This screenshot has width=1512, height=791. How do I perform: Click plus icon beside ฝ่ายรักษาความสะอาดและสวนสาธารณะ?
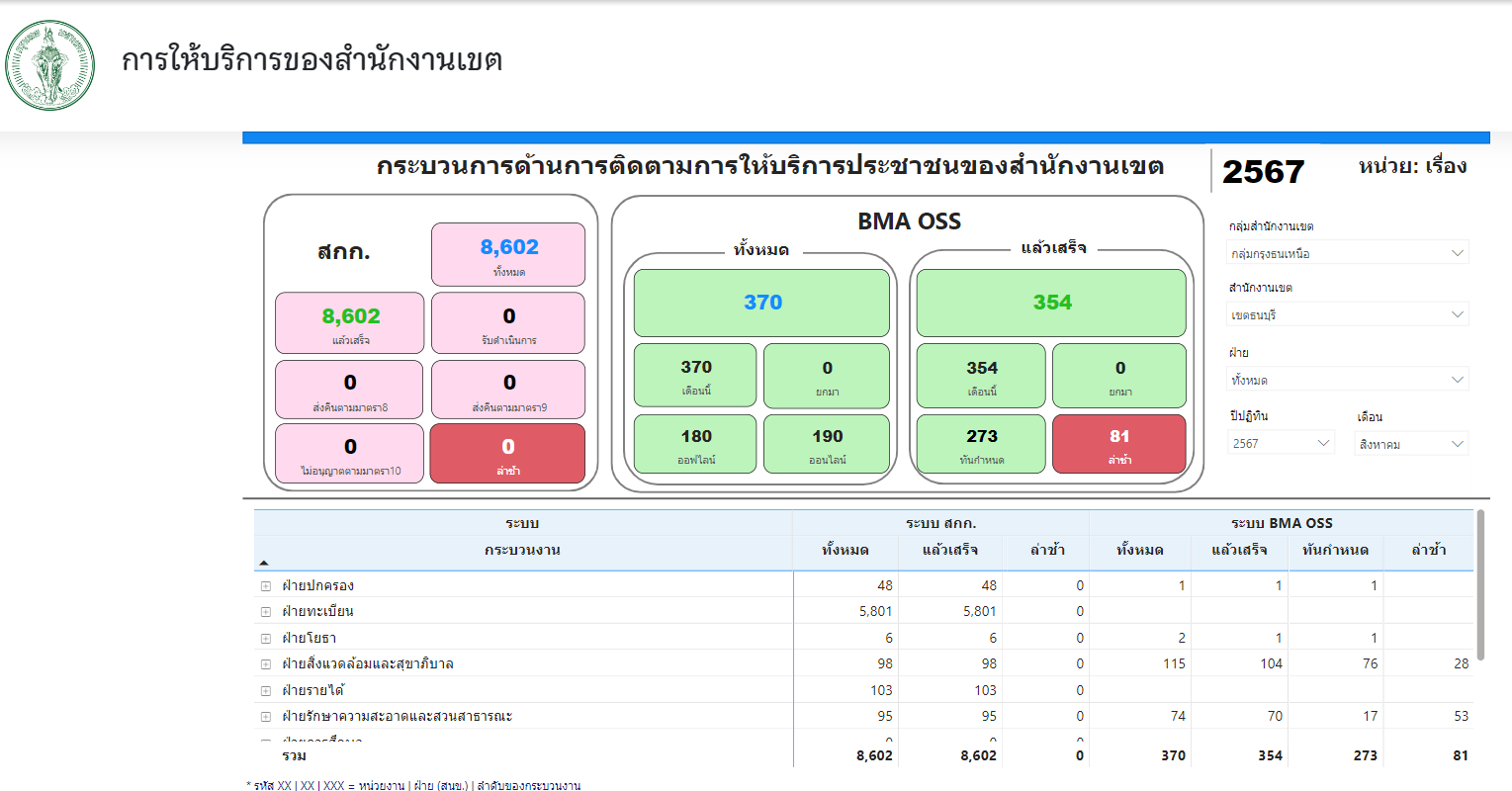coord(266,717)
